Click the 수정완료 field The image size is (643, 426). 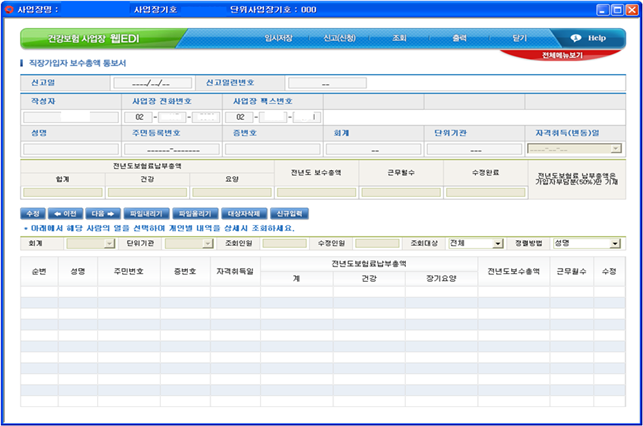pos(486,192)
